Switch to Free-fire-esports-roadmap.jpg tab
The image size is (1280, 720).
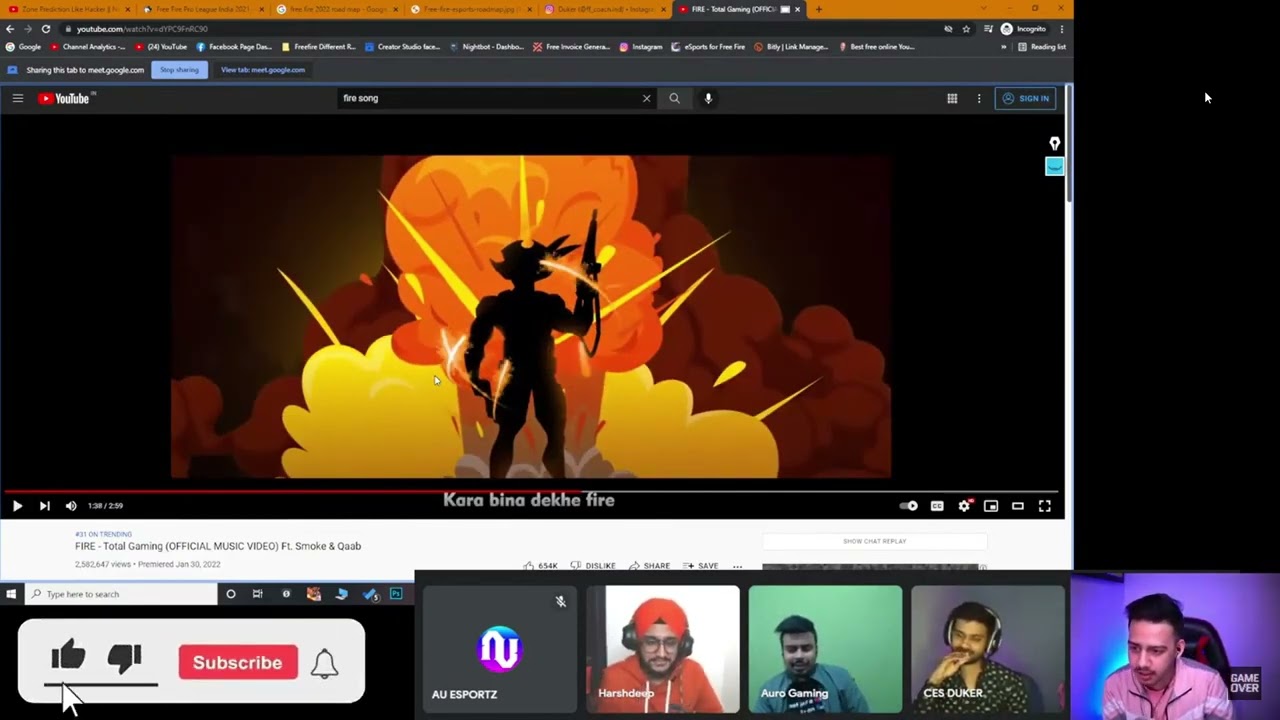(472, 9)
